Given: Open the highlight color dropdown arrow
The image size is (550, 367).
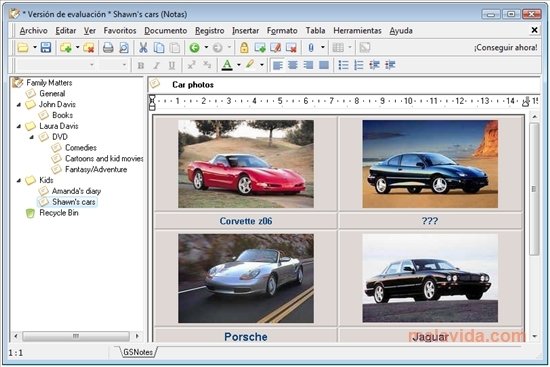Looking at the screenshot, I should [262, 65].
